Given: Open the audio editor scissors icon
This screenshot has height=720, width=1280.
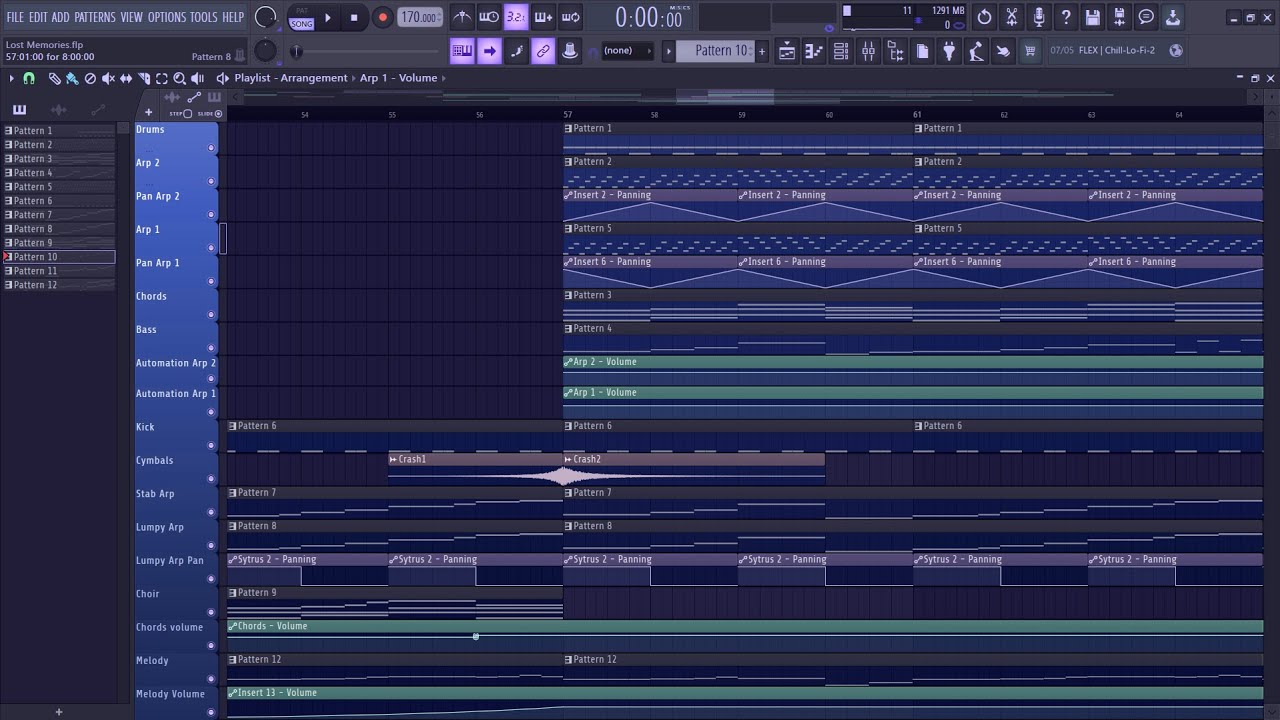Looking at the screenshot, I should (x=1011, y=17).
